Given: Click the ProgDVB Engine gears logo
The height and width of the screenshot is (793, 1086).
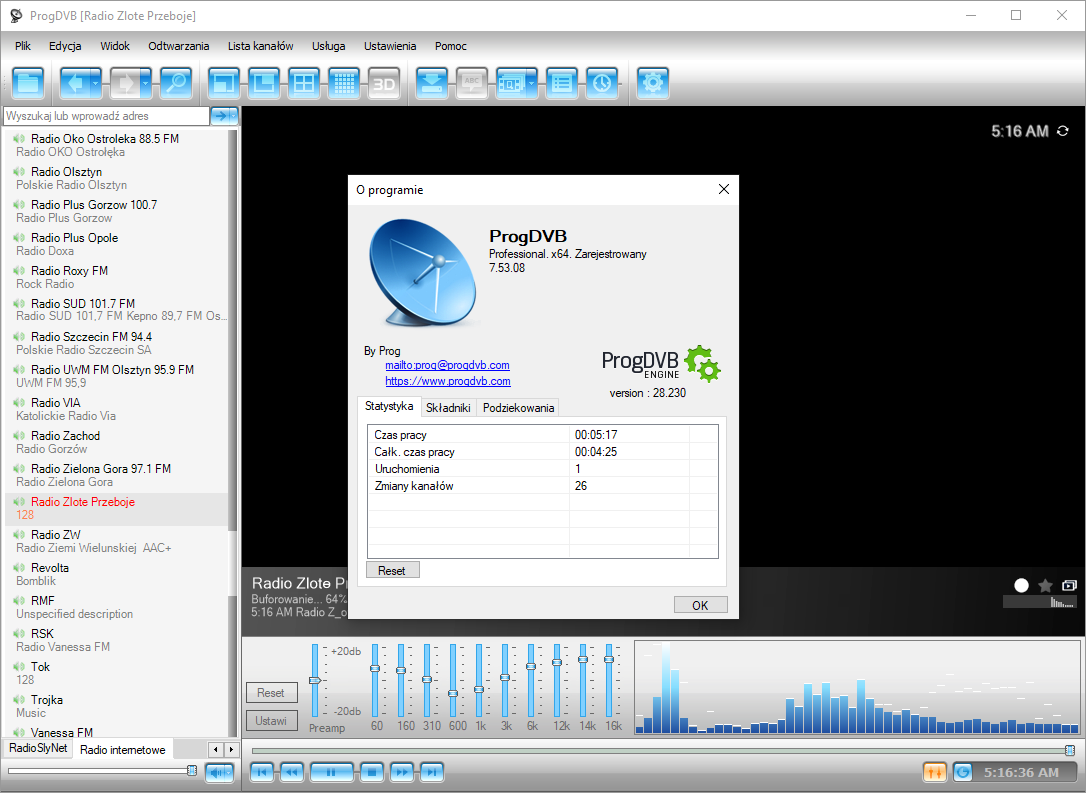Looking at the screenshot, I should (x=702, y=363).
